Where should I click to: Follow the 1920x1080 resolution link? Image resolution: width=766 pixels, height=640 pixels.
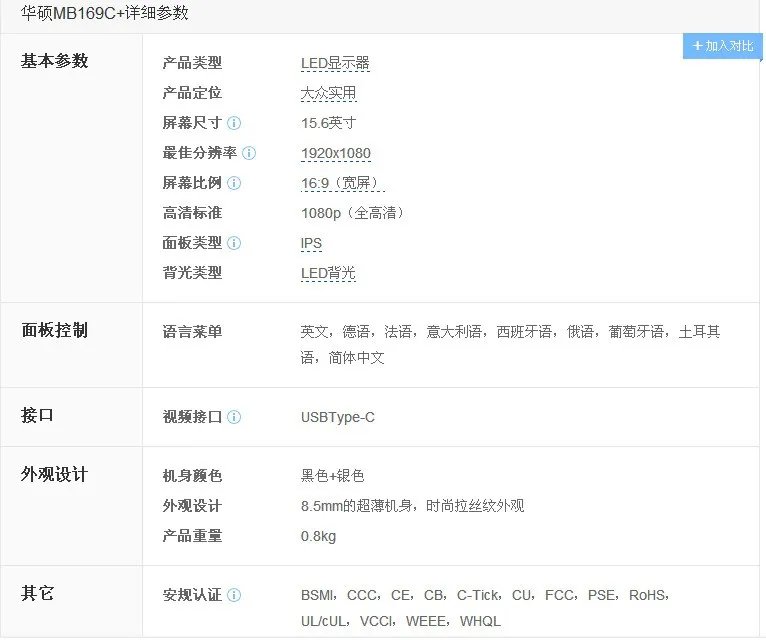(x=336, y=153)
